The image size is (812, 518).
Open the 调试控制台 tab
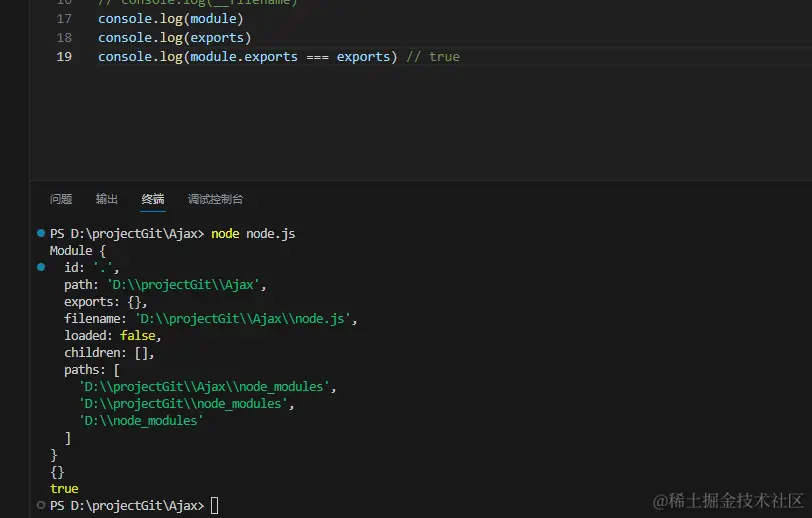pos(215,199)
